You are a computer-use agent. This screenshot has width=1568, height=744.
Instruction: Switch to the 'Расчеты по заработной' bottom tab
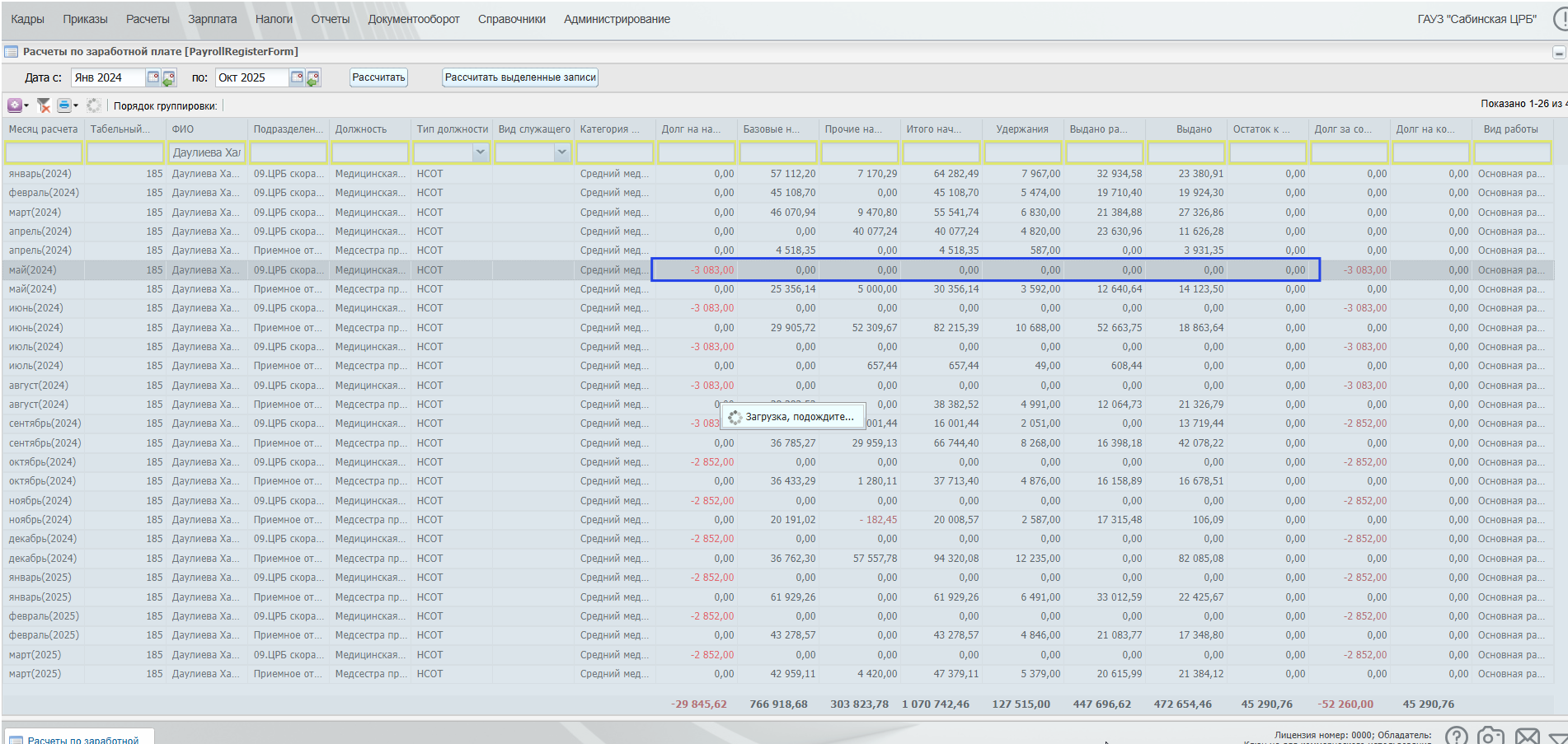pyautogui.click(x=82, y=739)
